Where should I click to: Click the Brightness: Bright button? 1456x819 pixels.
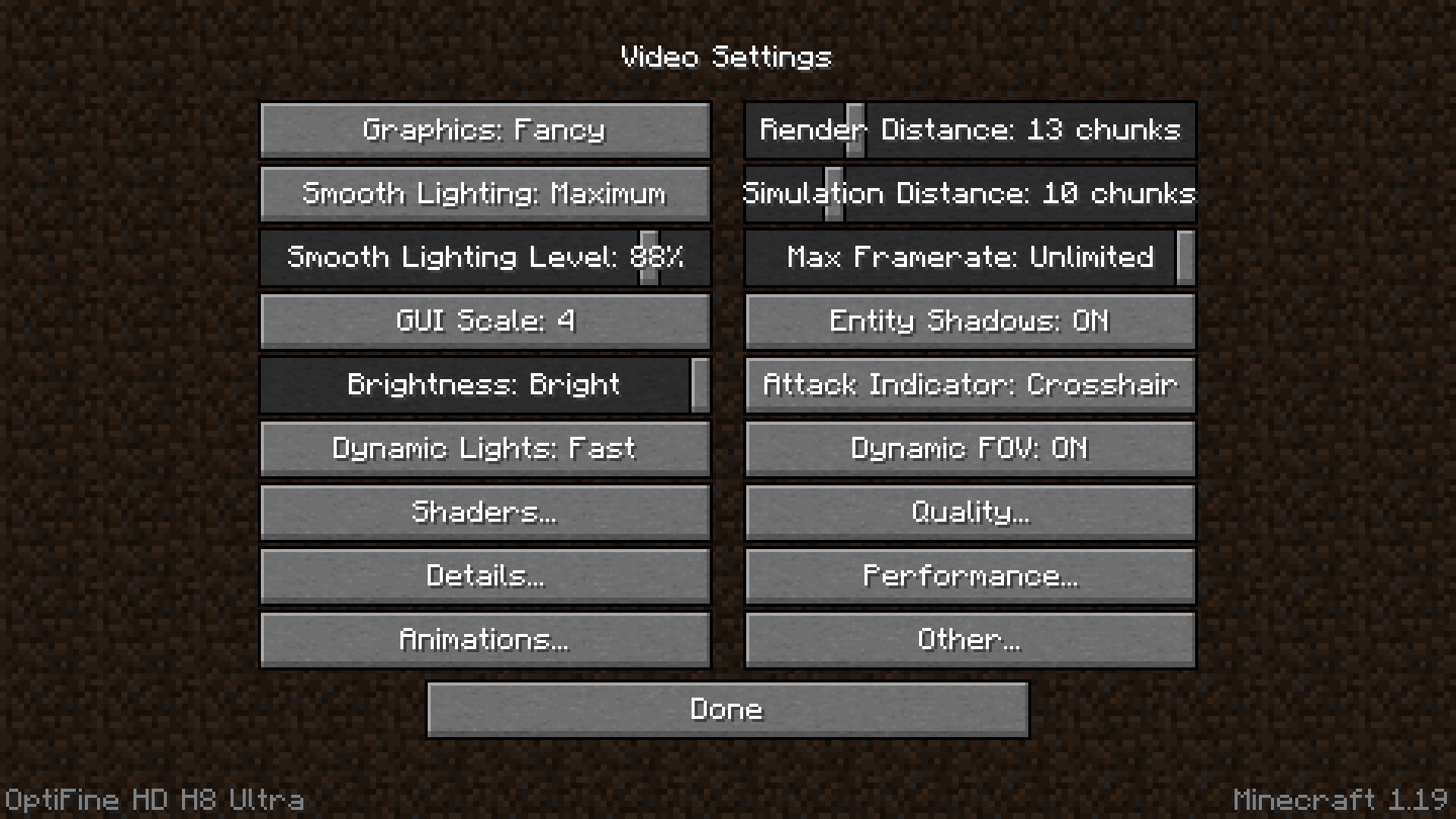(485, 385)
